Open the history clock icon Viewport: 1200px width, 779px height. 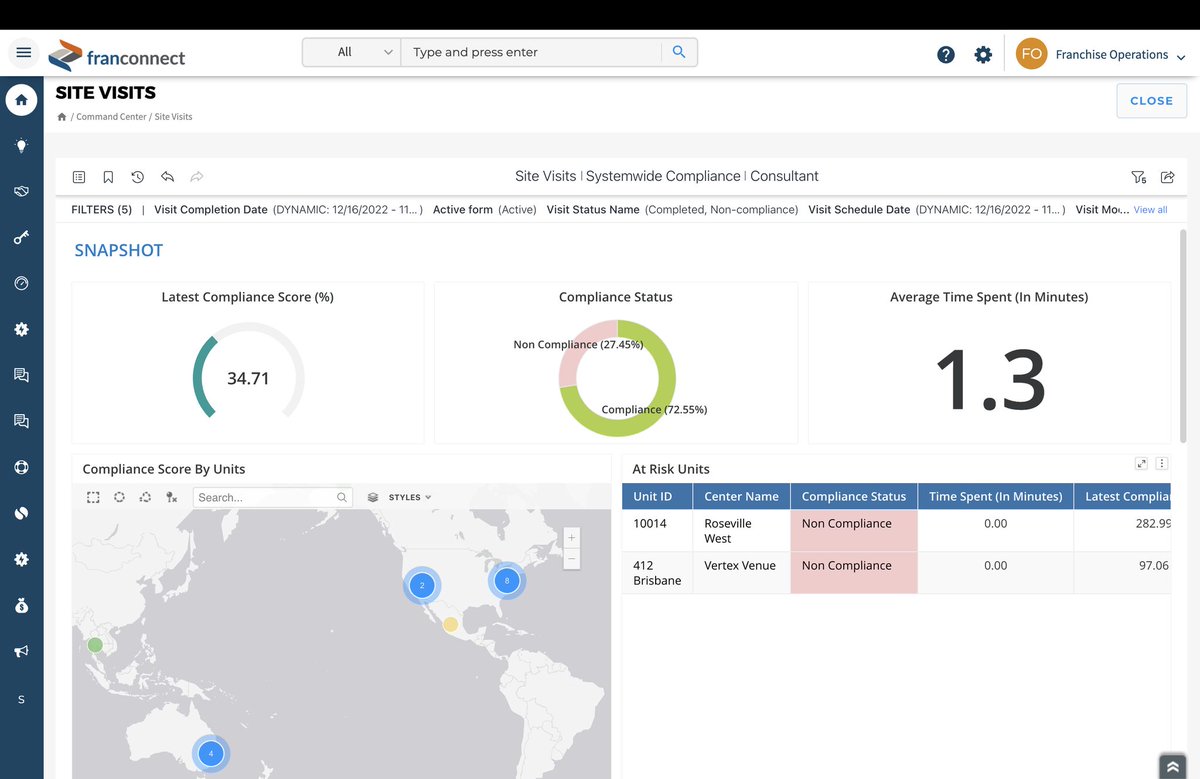point(137,177)
